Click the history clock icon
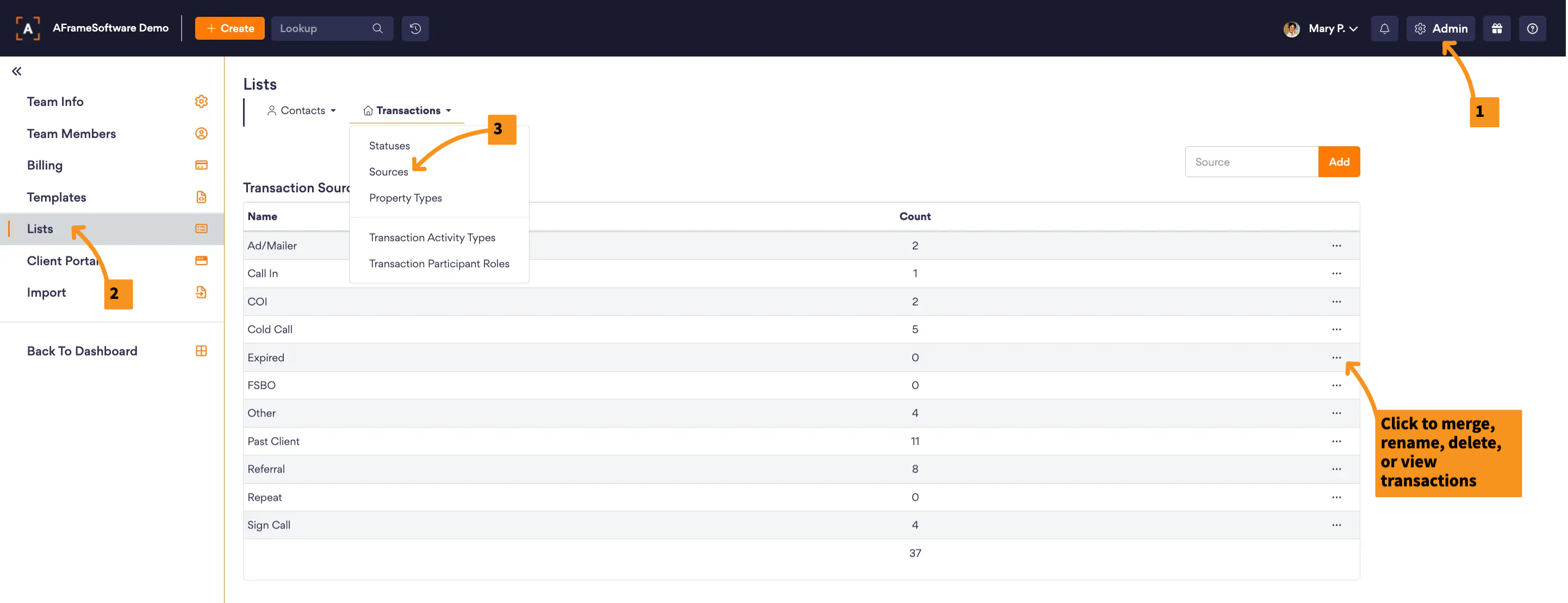The image size is (1568, 603). tap(415, 29)
